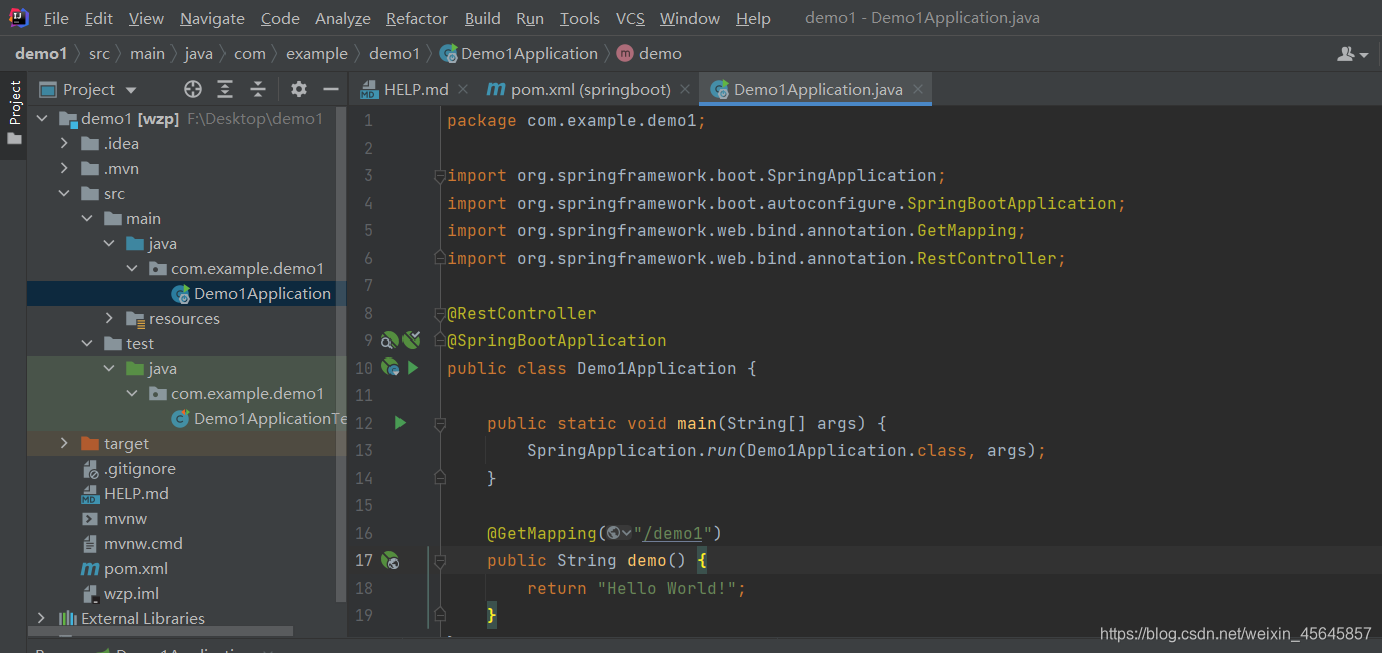Click Expand All in Project panel
The image size is (1382, 653).
pyautogui.click(x=225, y=89)
